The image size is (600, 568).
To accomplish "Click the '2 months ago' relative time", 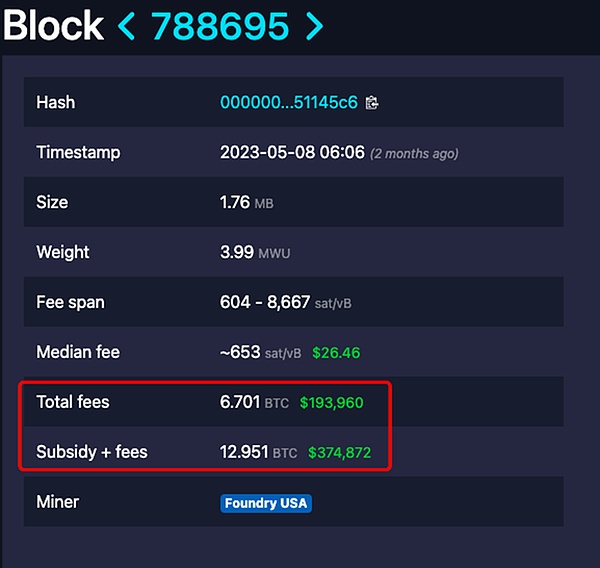I will tap(414, 154).
